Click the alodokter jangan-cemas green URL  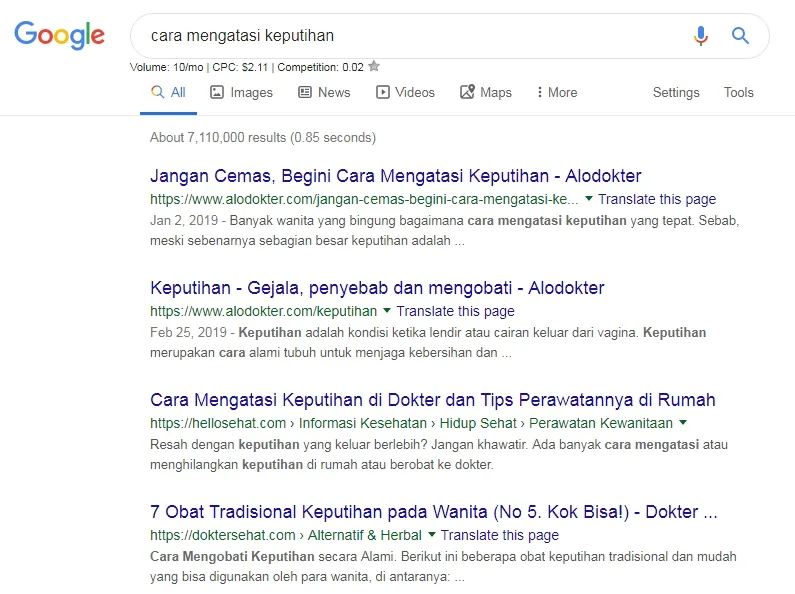point(364,199)
